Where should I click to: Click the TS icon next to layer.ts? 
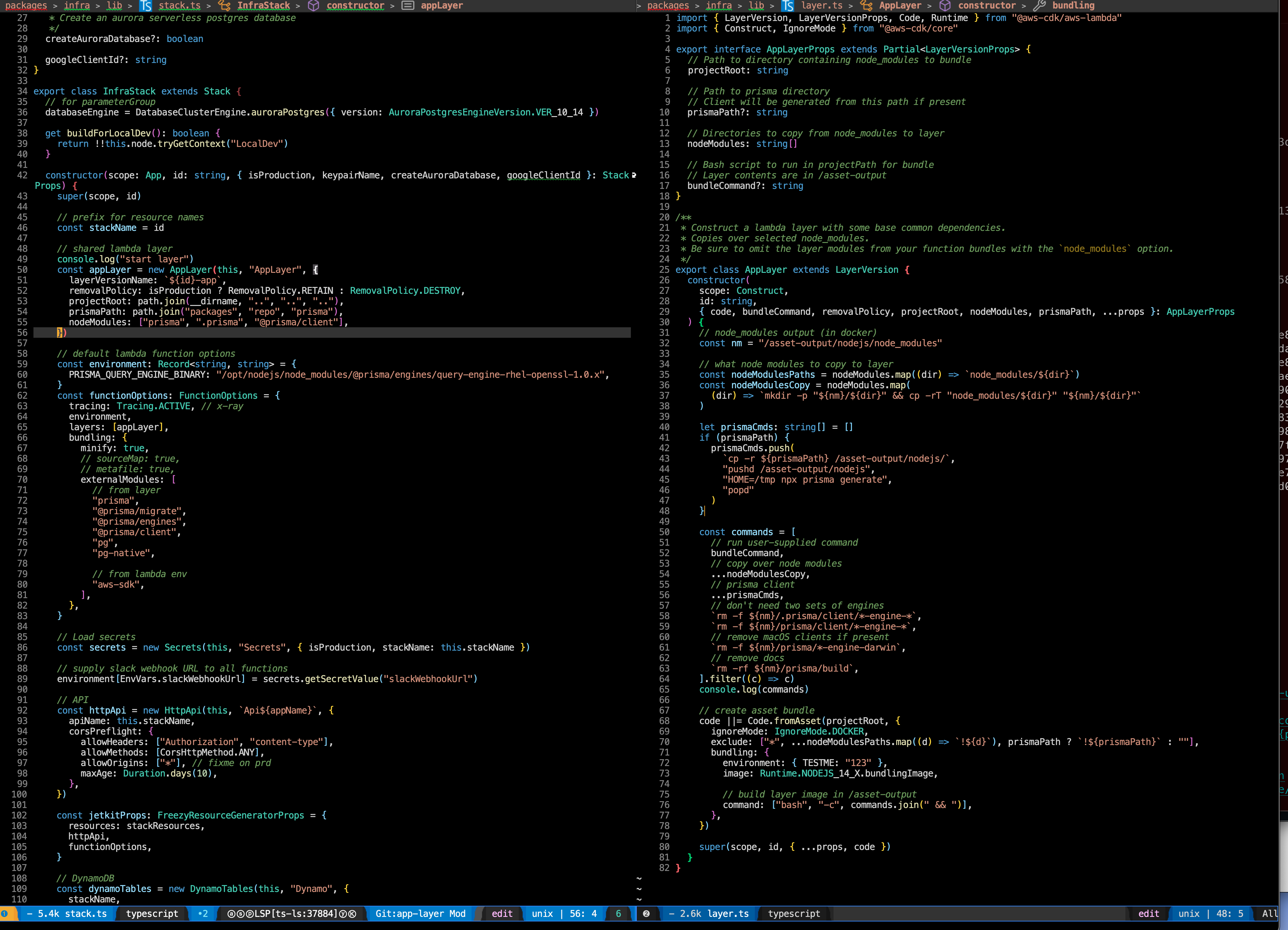click(788, 6)
